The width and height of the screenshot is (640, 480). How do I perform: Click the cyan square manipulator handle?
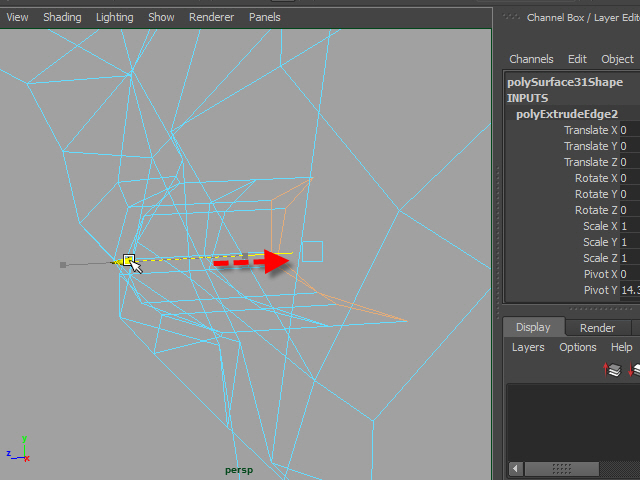point(313,251)
